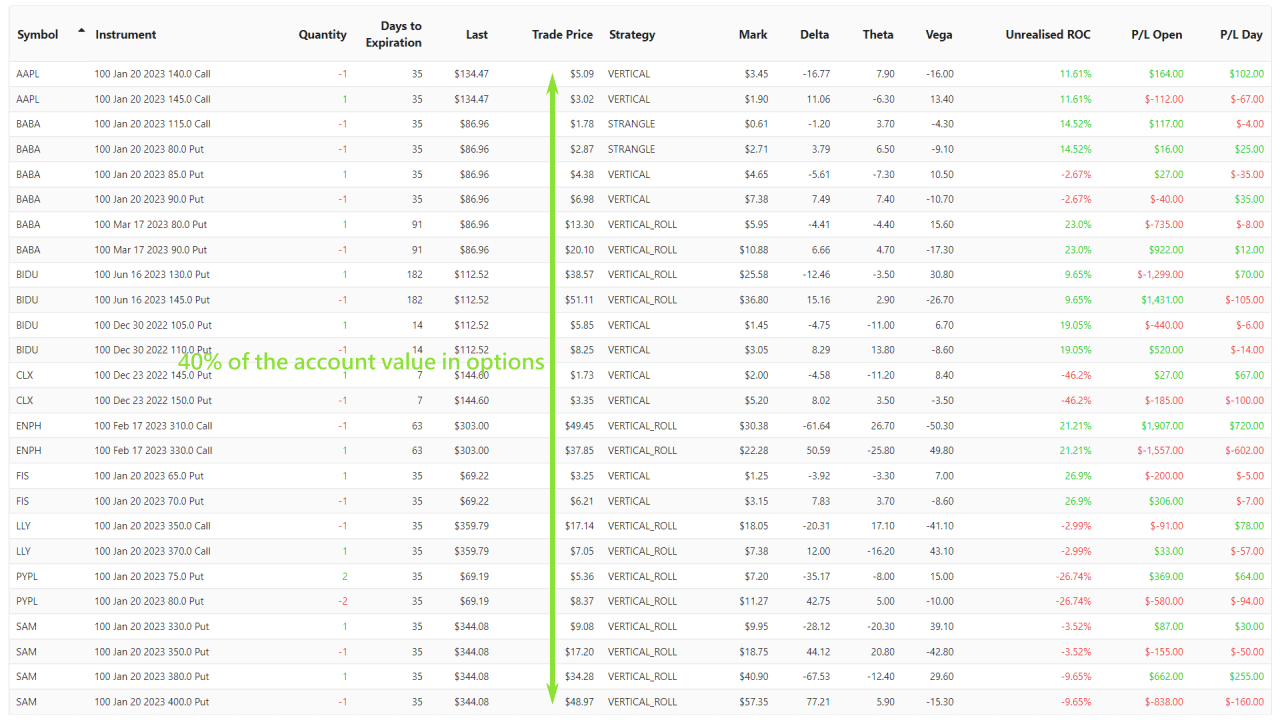Click the $255.00 P/L Day value

click(x=1246, y=676)
